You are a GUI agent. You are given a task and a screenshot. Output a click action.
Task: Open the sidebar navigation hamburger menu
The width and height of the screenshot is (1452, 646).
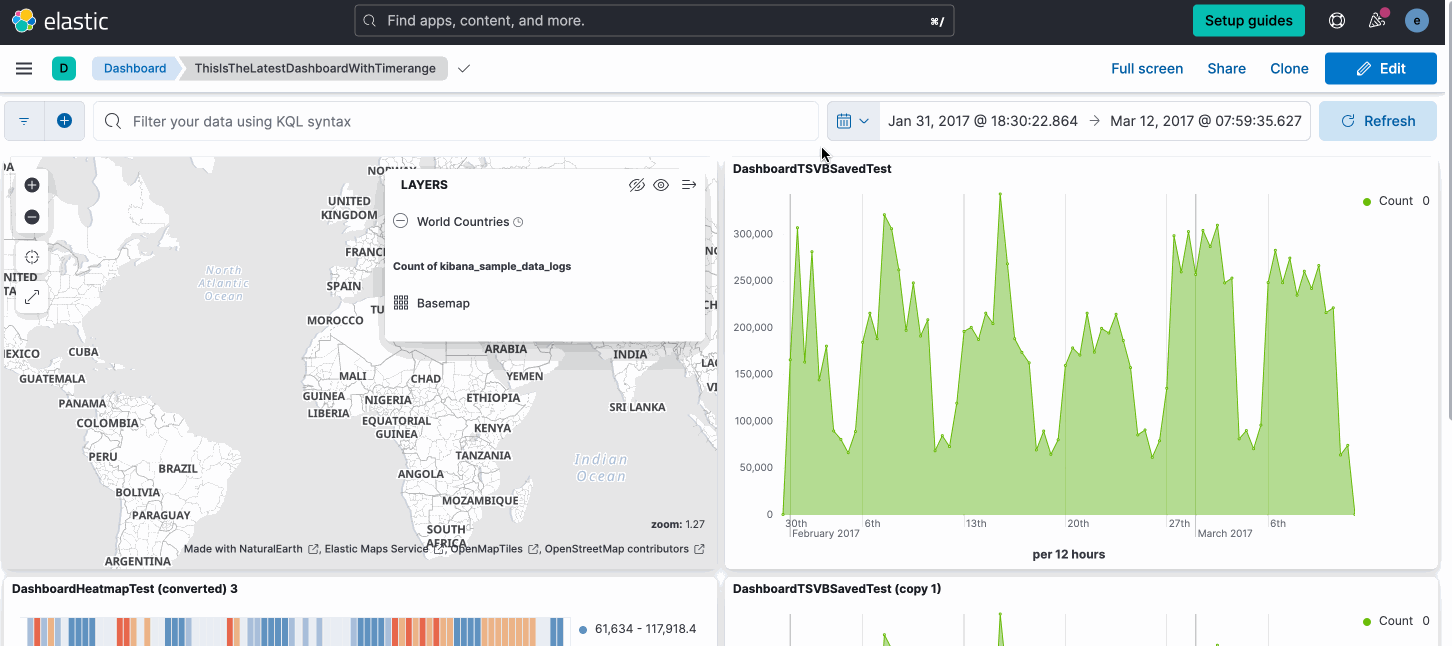(24, 68)
